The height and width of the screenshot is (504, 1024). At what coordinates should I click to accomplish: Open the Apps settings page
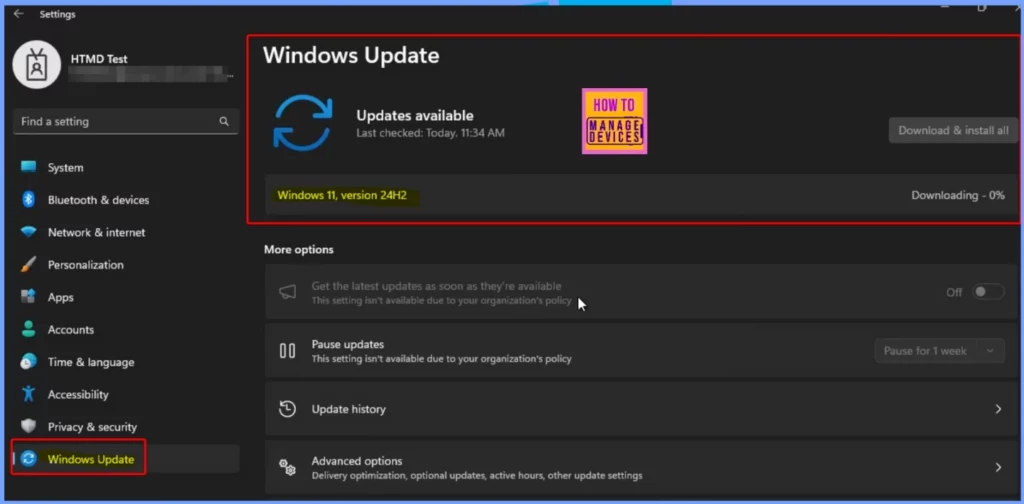(x=126, y=297)
